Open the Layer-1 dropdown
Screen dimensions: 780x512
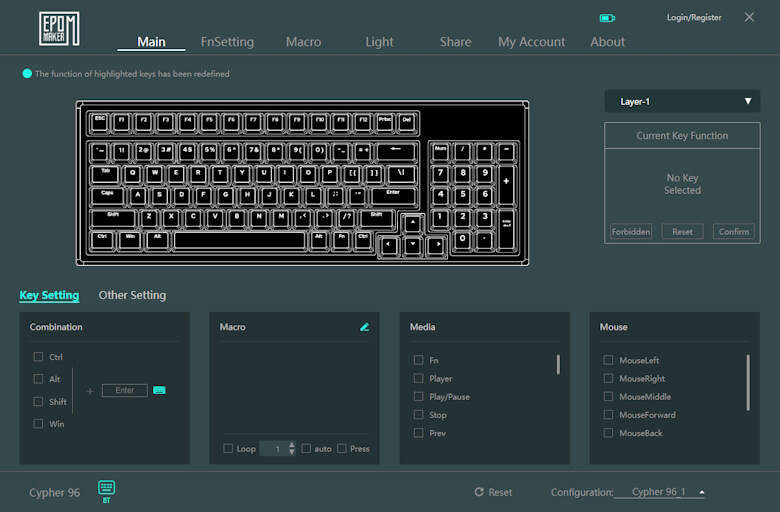tap(682, 101)
